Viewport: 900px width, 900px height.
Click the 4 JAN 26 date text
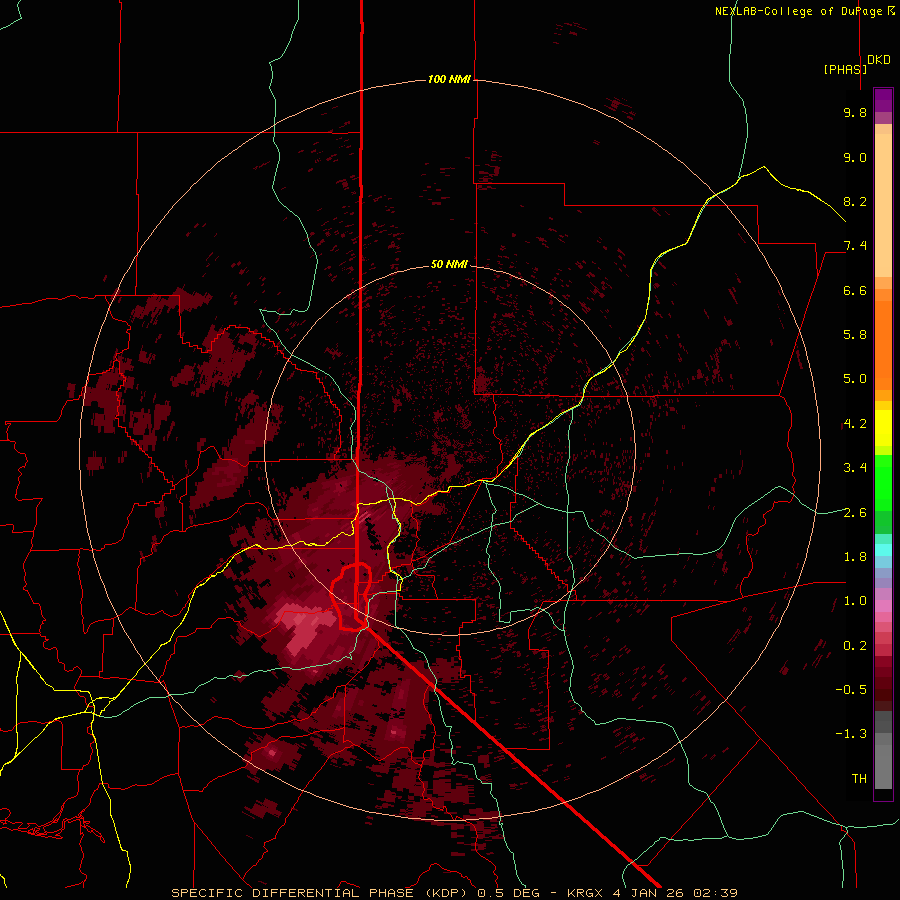click(649, 893)
